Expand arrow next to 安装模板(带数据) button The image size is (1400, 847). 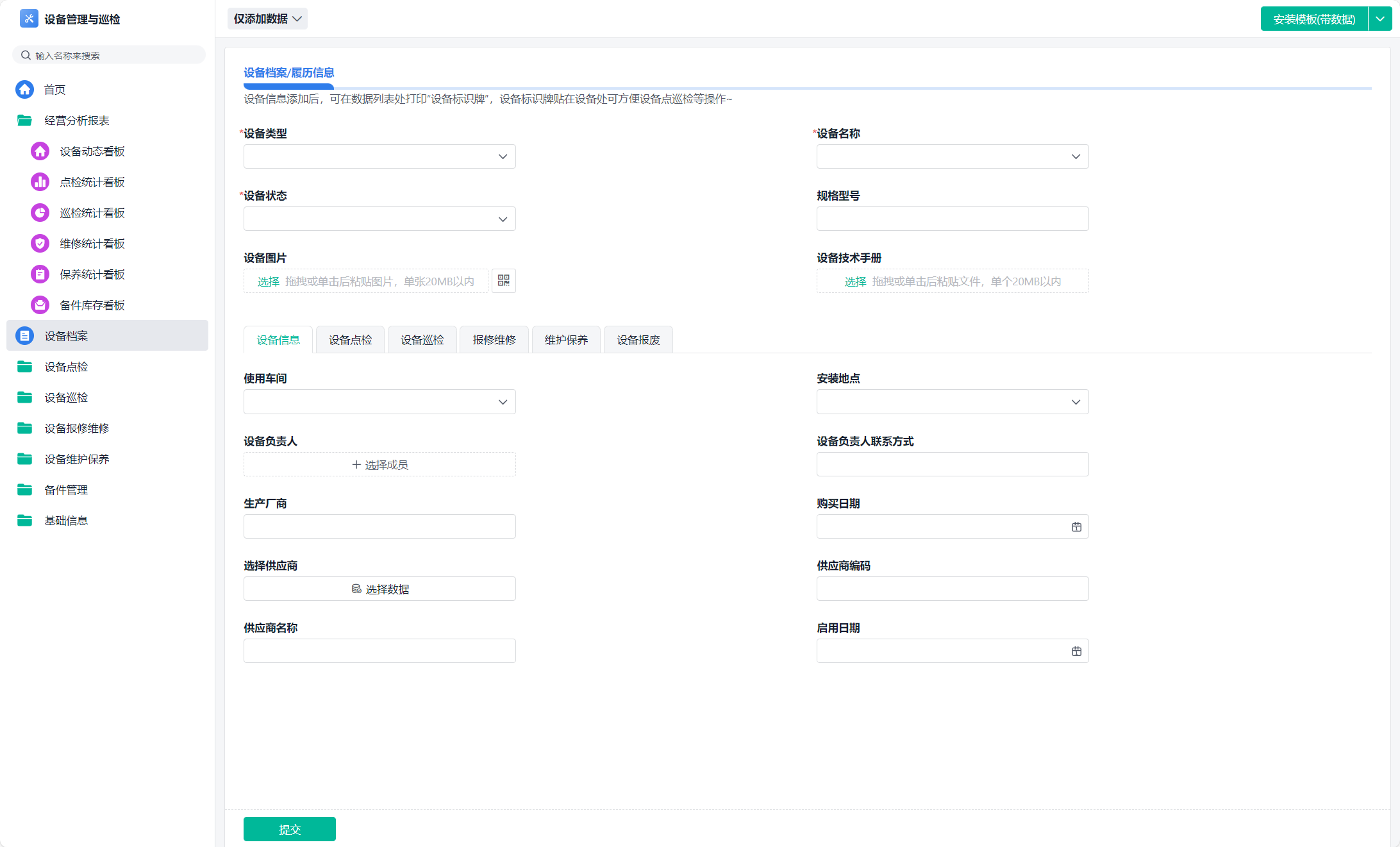1379,19
